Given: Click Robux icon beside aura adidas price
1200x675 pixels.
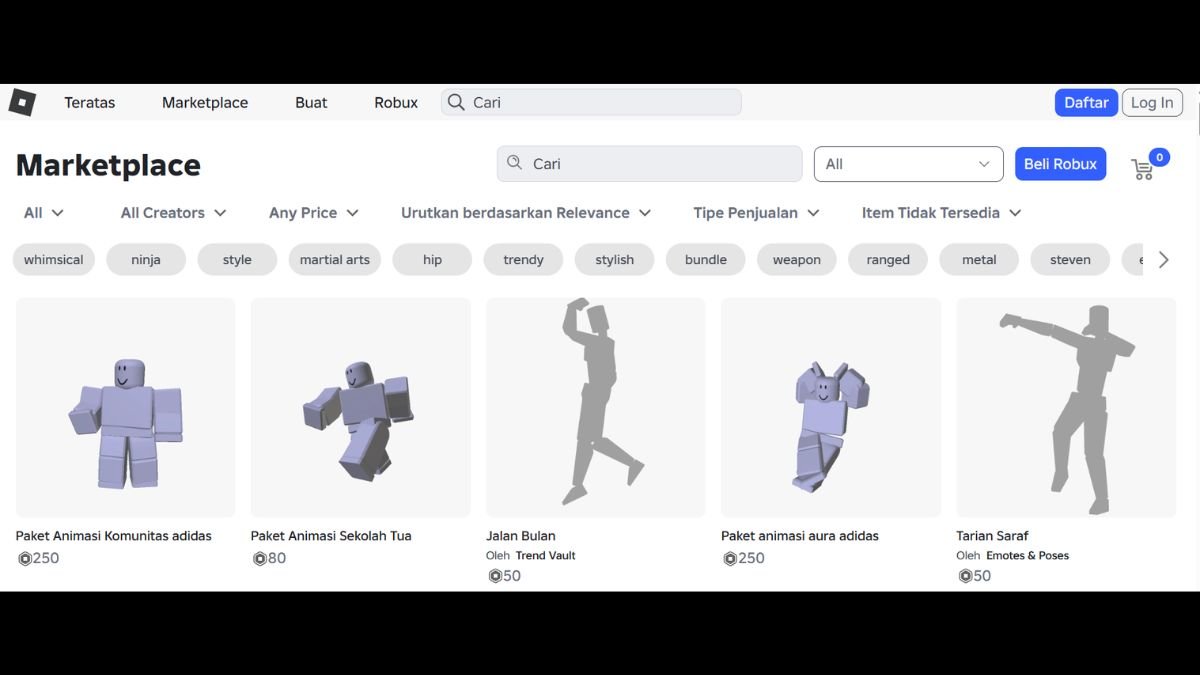Looking at the screenshot, I should pos(730,558).
